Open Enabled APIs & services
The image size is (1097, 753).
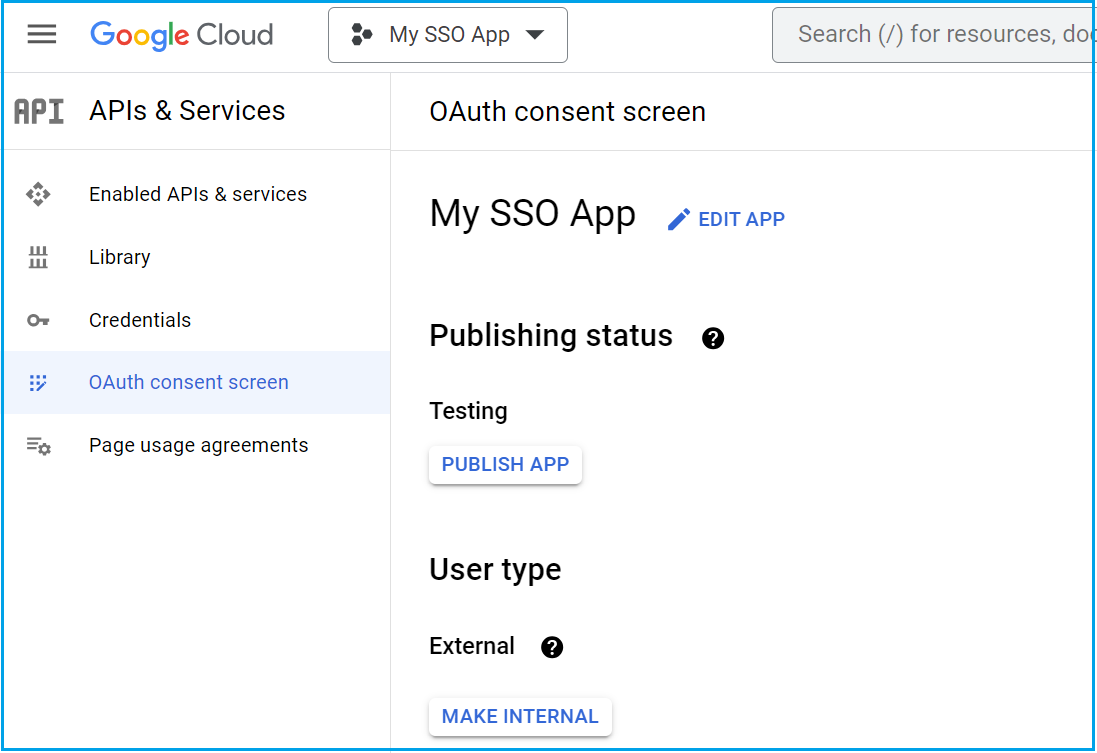point(197,194)
